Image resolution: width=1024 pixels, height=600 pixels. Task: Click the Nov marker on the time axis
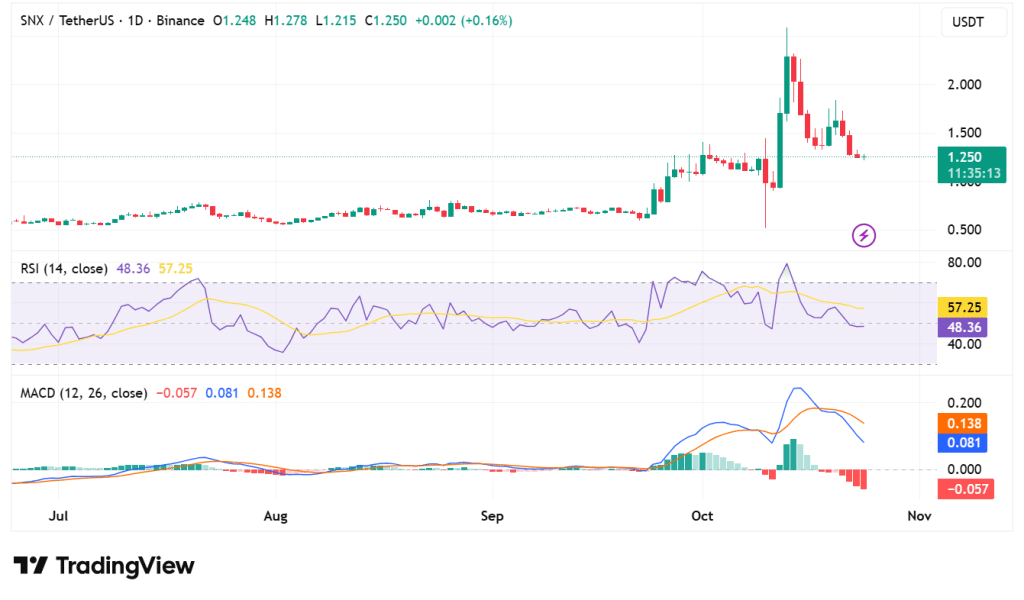point(919,516)
